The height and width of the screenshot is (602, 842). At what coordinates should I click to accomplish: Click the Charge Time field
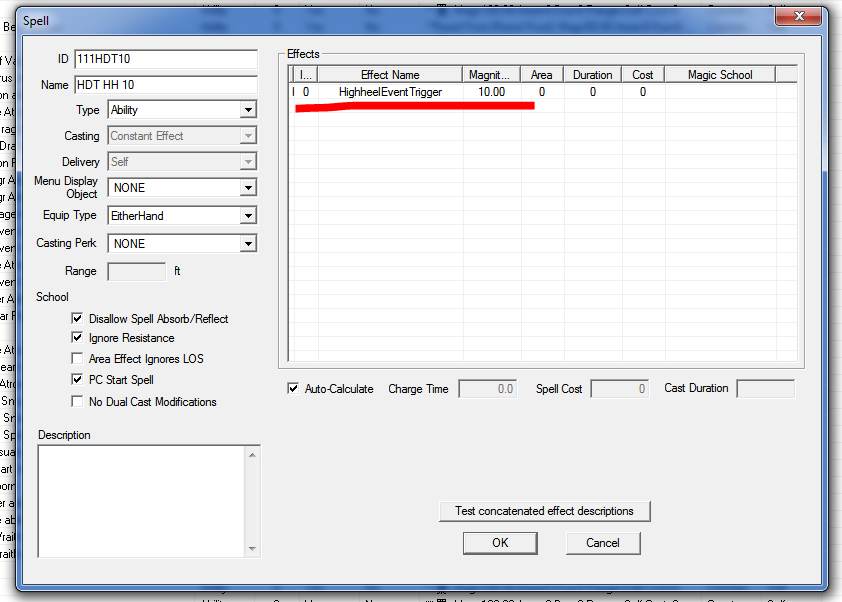pyautogui.click(x=488, y=389)
